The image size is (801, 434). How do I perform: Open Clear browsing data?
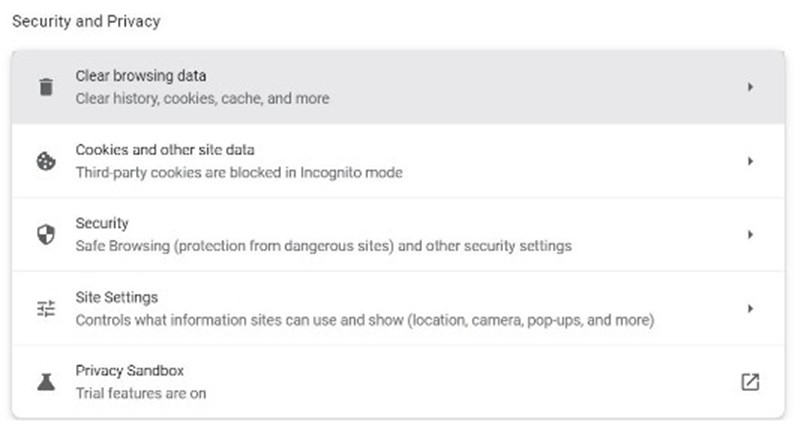tap(398, 87)
